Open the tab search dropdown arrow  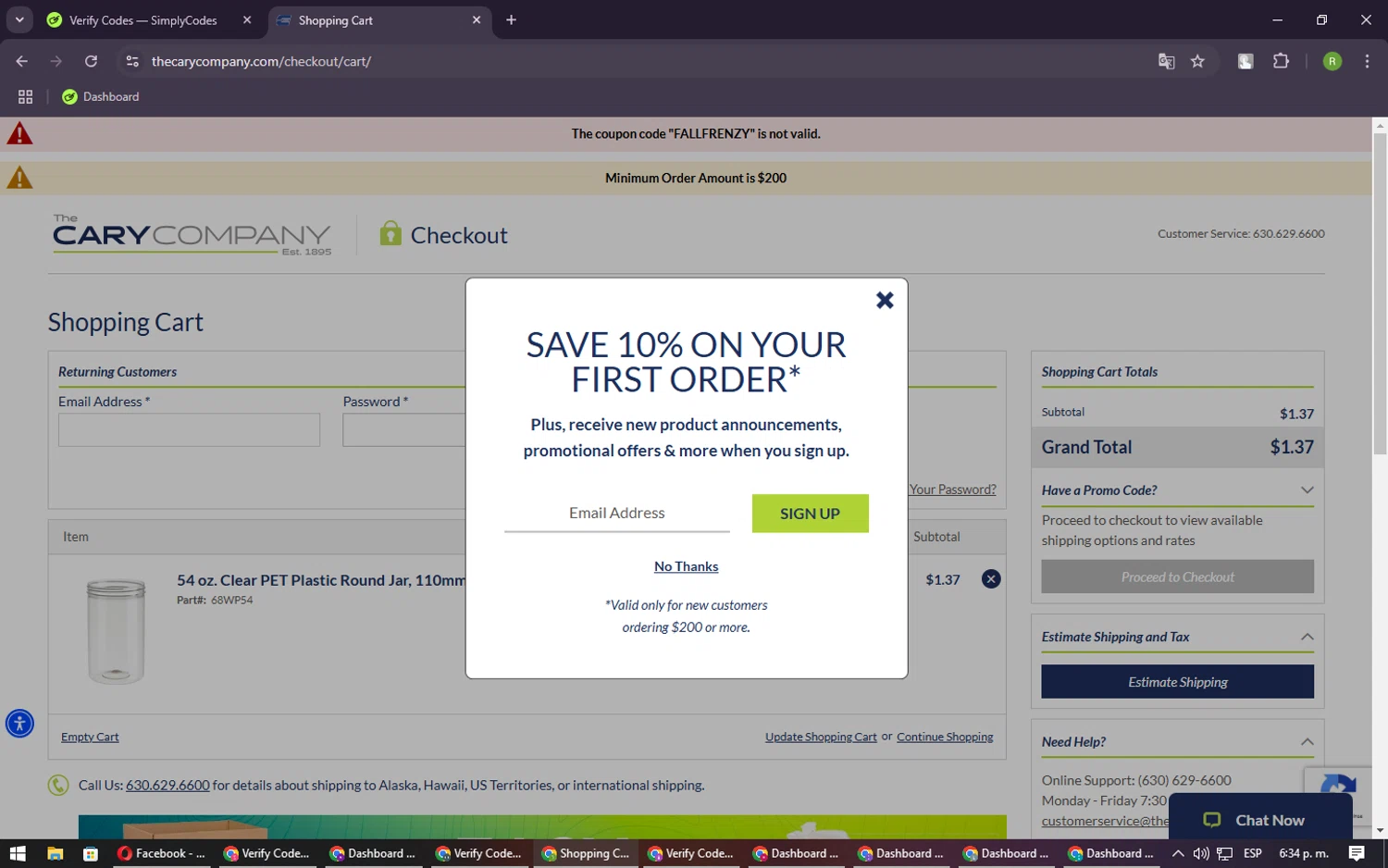click(x=19, y=20)
